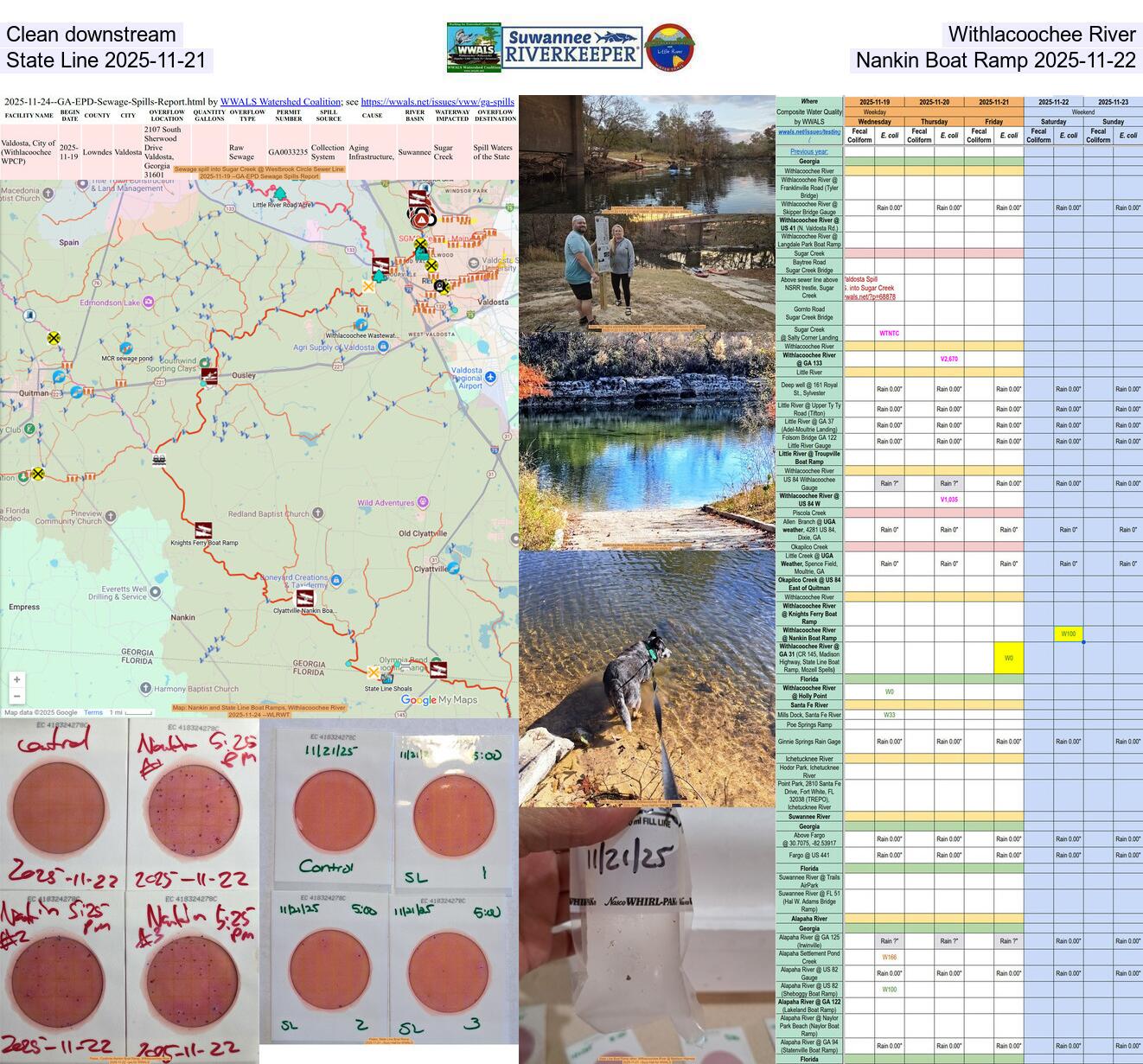Click the Wild Adventures map marker
1143x1064 pixels.
point(423,500)
